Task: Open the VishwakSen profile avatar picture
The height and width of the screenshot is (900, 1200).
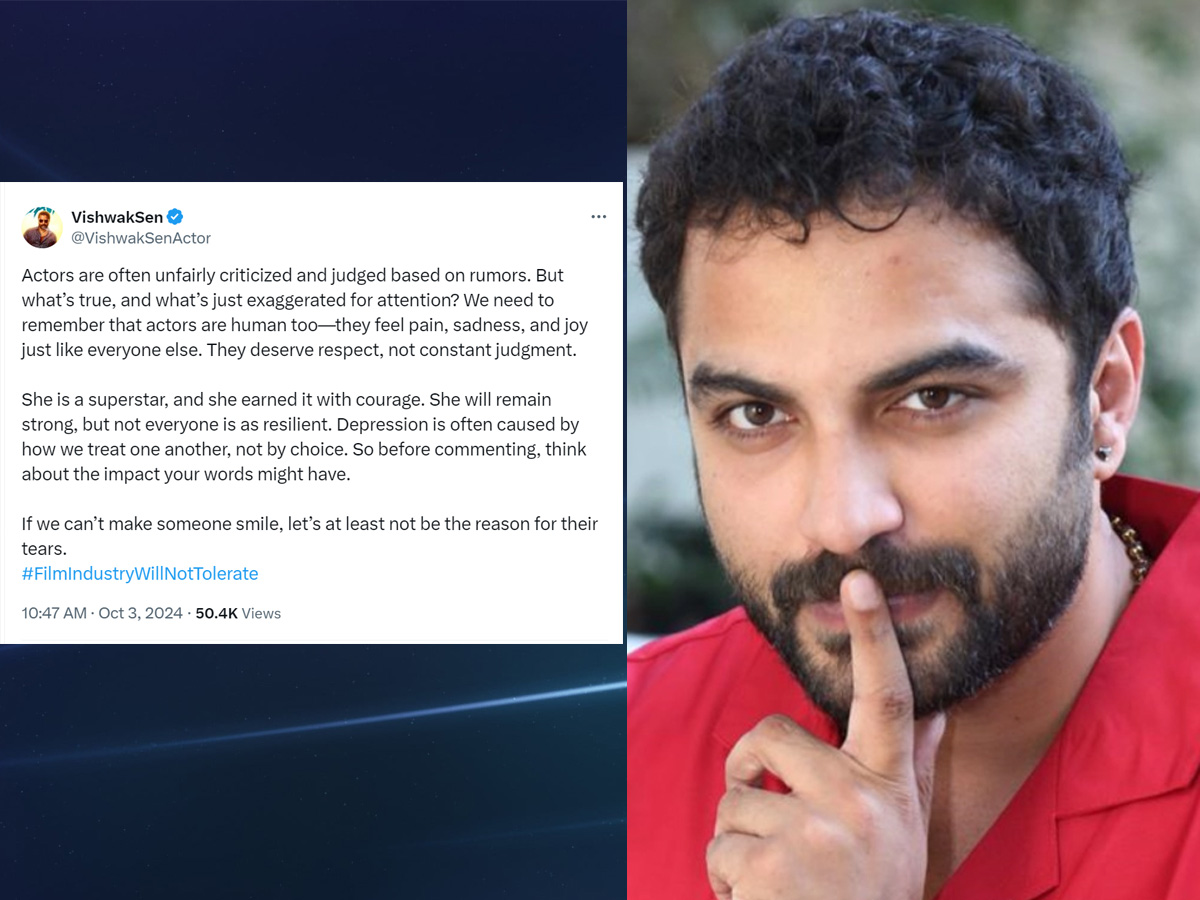Action: click(x=42, y=227)
